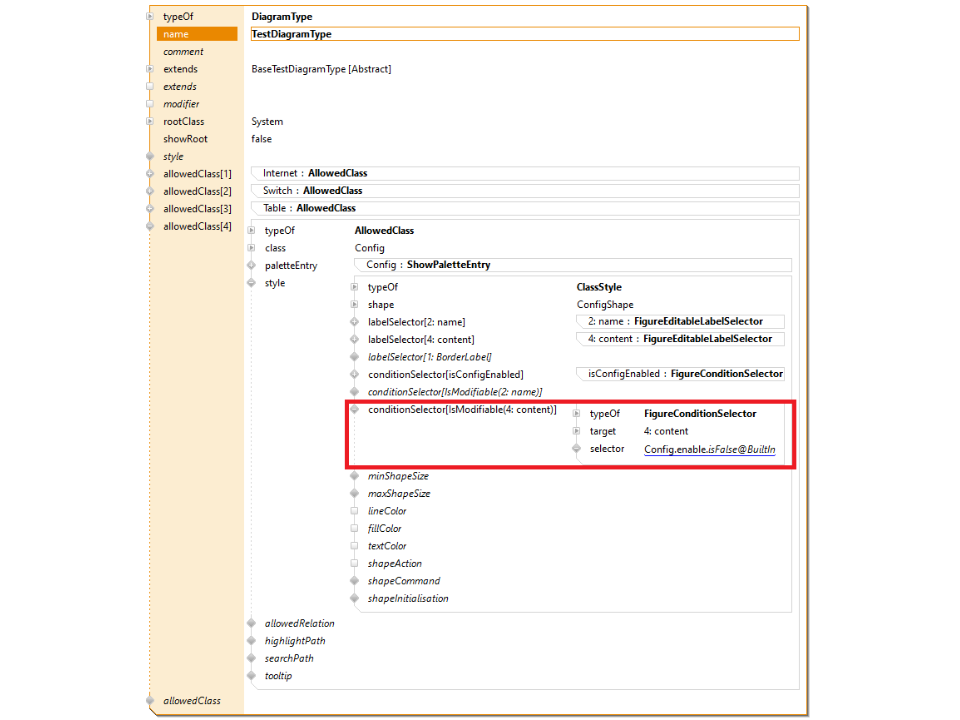Click the diamond icon next to minShapeSize
This screenshot has height=720, width=960.
click(354, 476)
